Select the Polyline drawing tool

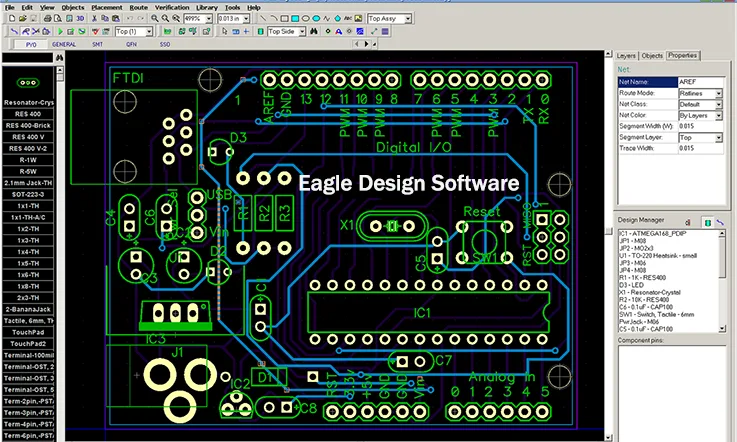tap(327, 18)
